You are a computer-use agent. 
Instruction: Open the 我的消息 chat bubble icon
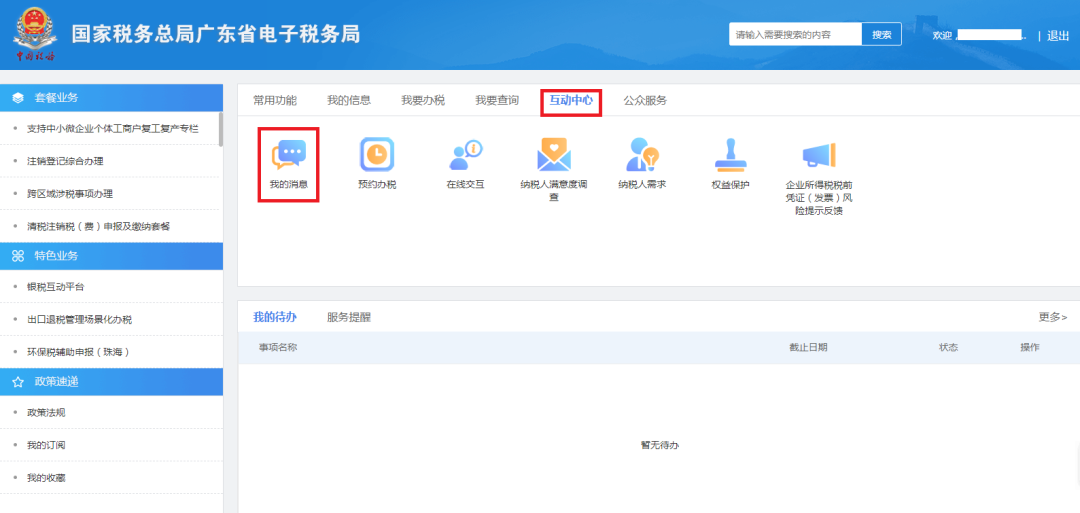tap(289, 154)
